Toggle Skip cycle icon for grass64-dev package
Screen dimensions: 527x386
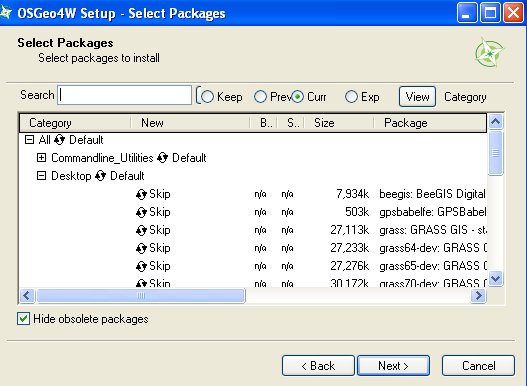141,248
